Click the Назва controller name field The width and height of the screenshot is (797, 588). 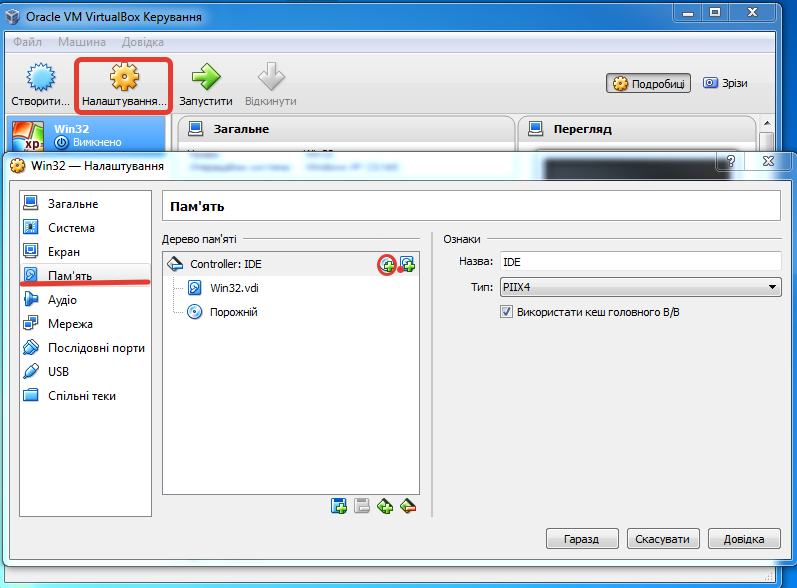click(640, 262)
